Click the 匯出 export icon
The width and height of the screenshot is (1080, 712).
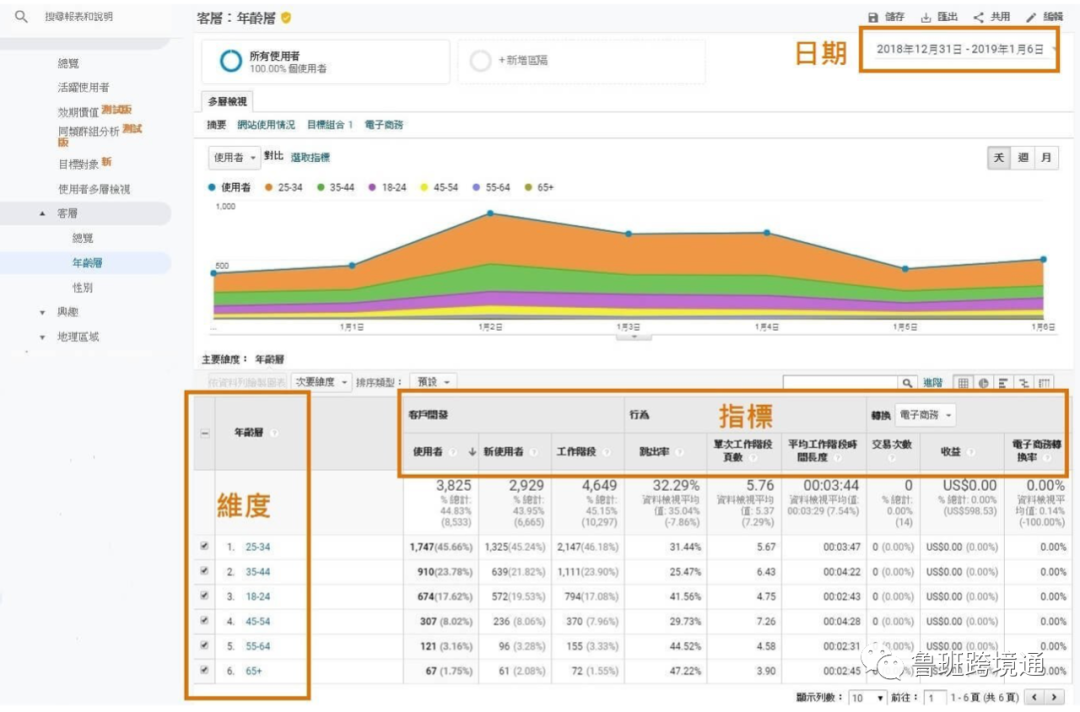(926, 17)
